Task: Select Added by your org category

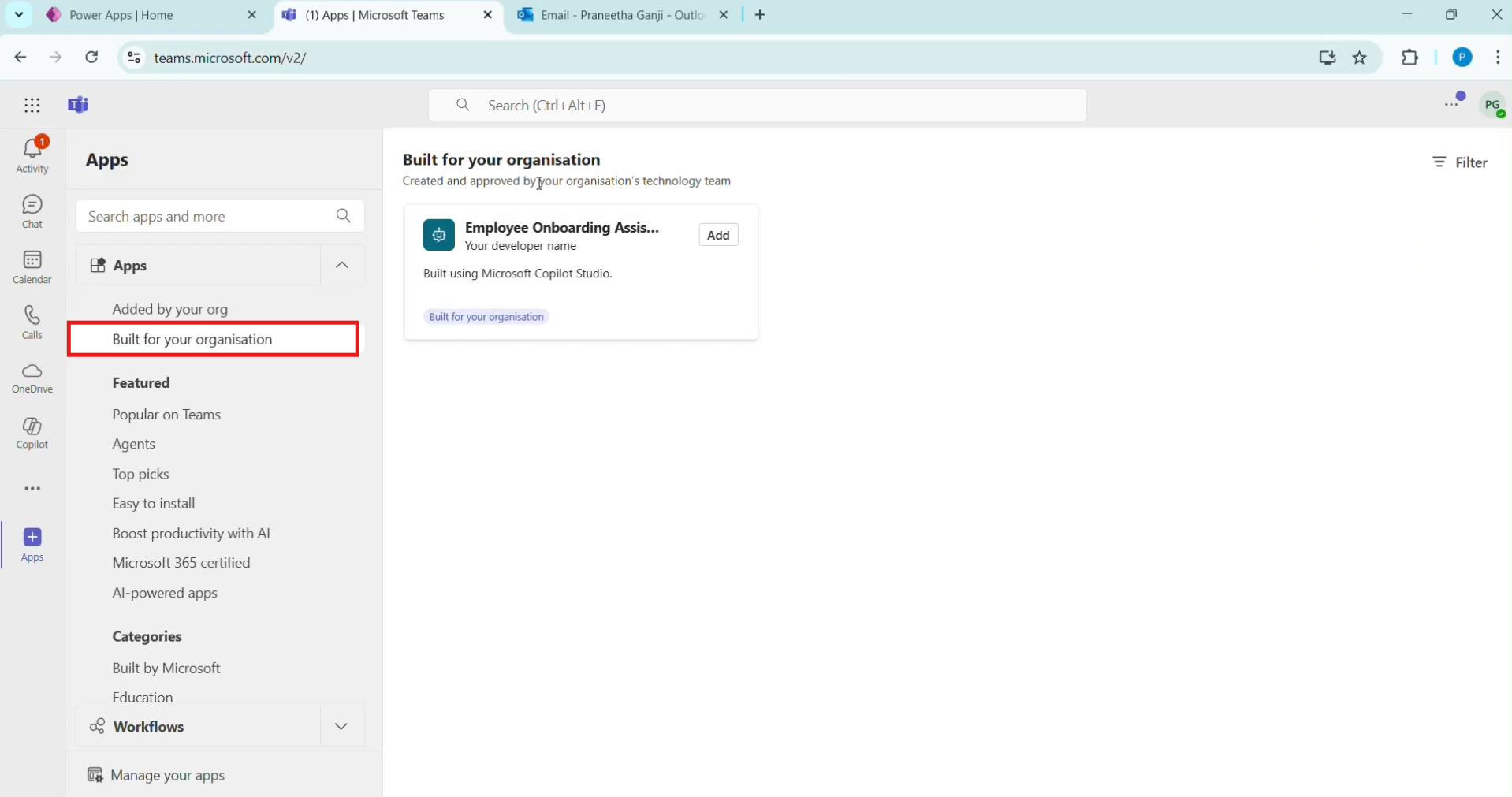Action: (169, 309)
